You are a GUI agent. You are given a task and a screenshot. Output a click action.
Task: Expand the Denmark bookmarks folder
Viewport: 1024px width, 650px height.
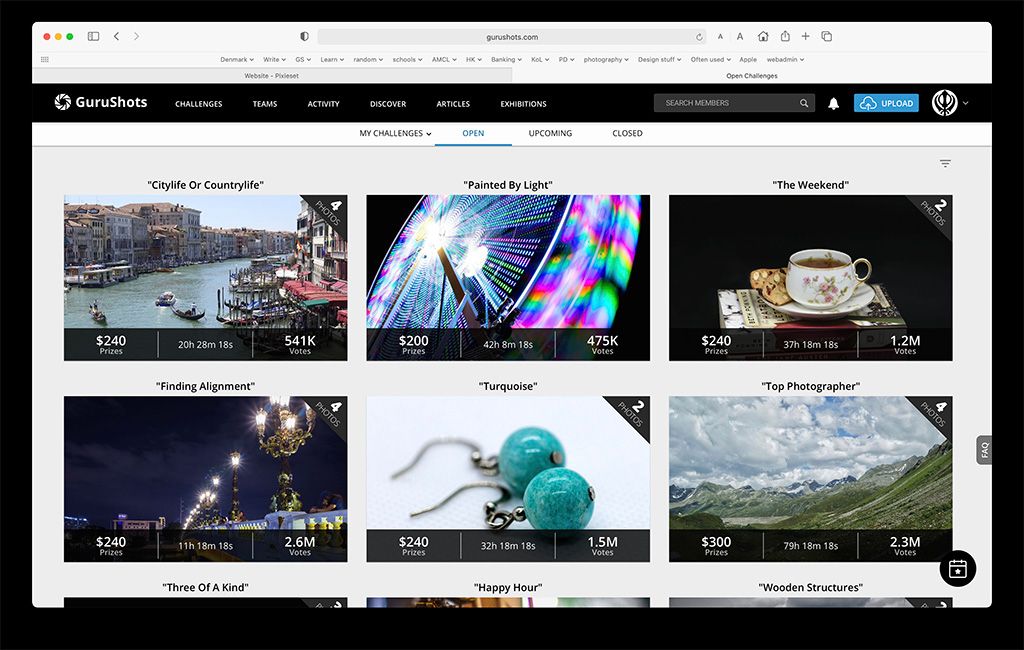pos(236,59)
